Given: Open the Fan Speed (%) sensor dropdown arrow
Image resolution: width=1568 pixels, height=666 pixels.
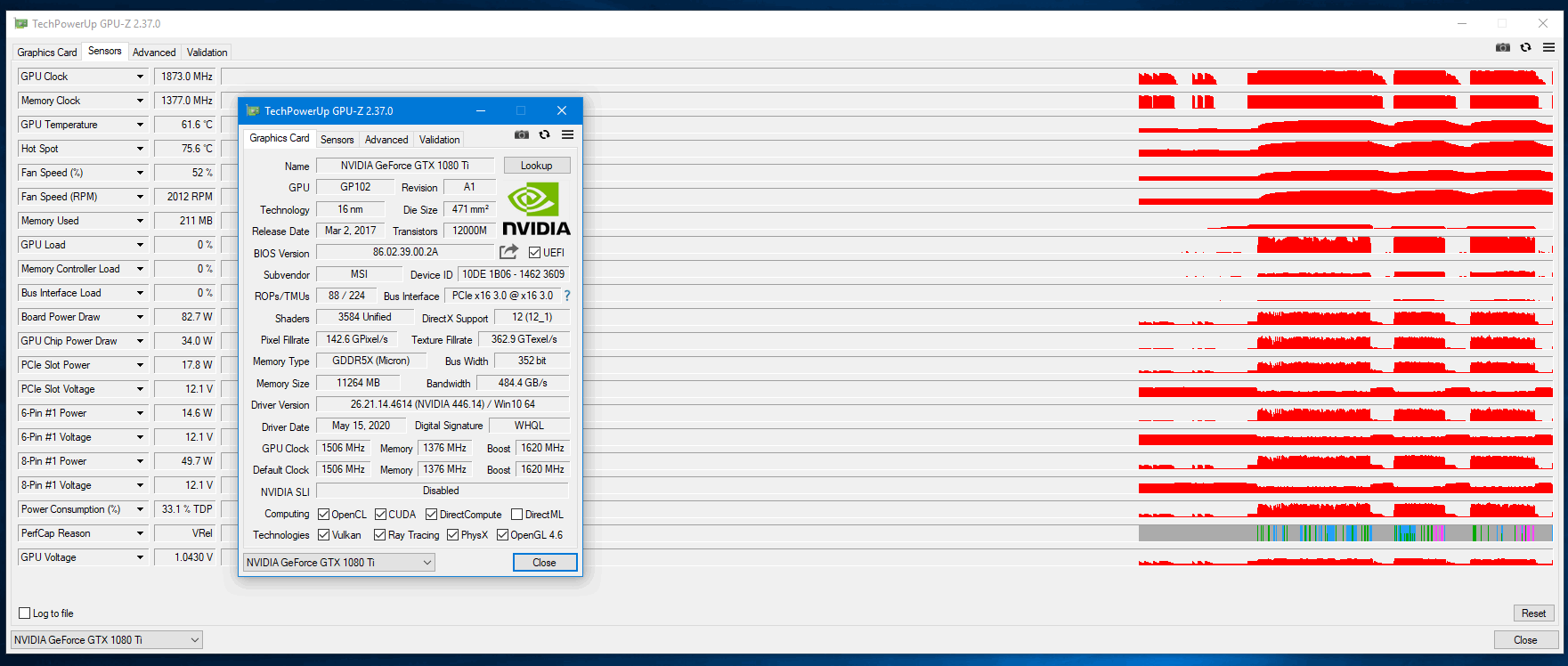Looking at the screenshot, I should point(140,173).
